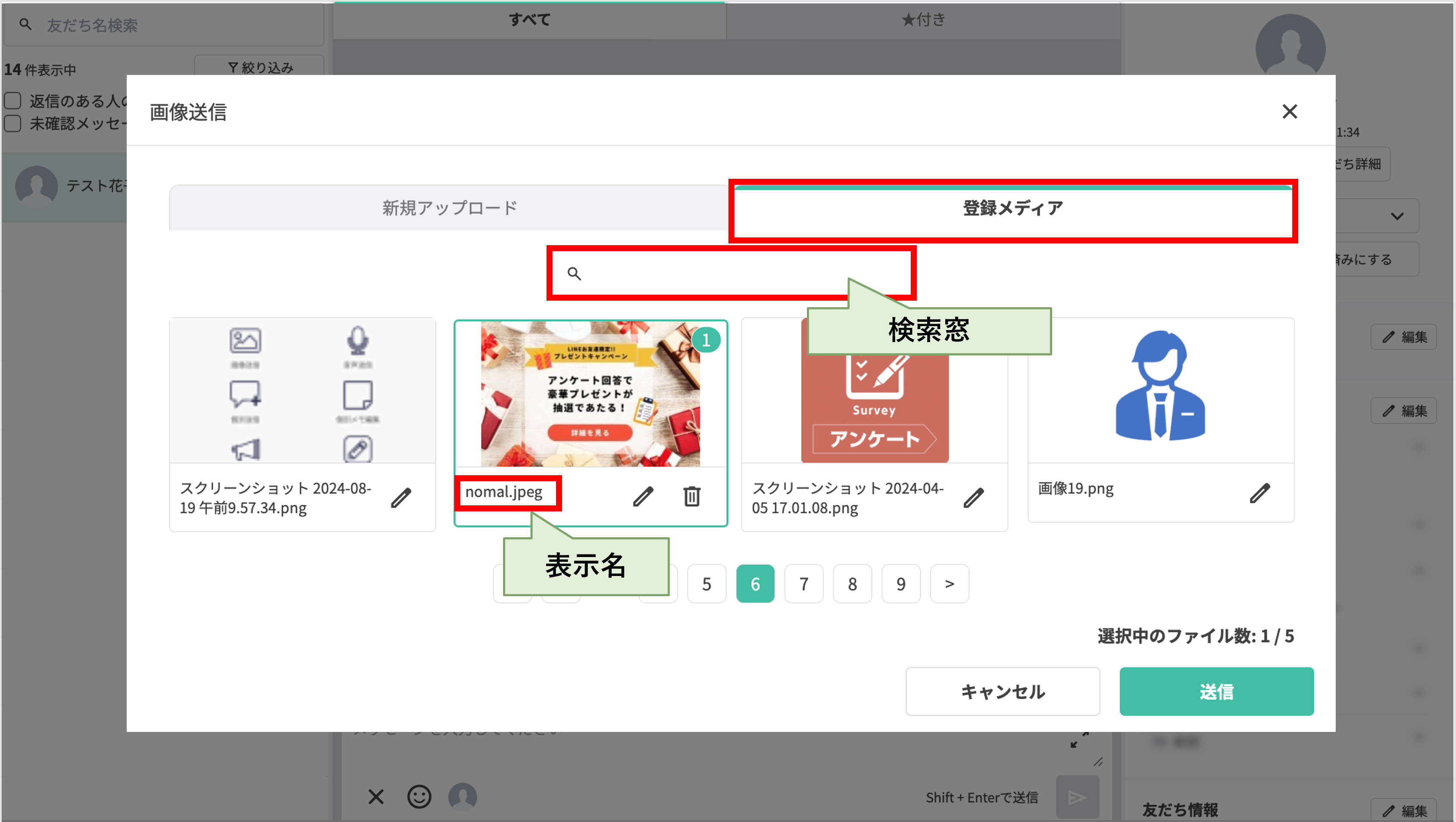Delete nomal.jpeg using the trash icon
1456x822 pixels.
point(692,497)
